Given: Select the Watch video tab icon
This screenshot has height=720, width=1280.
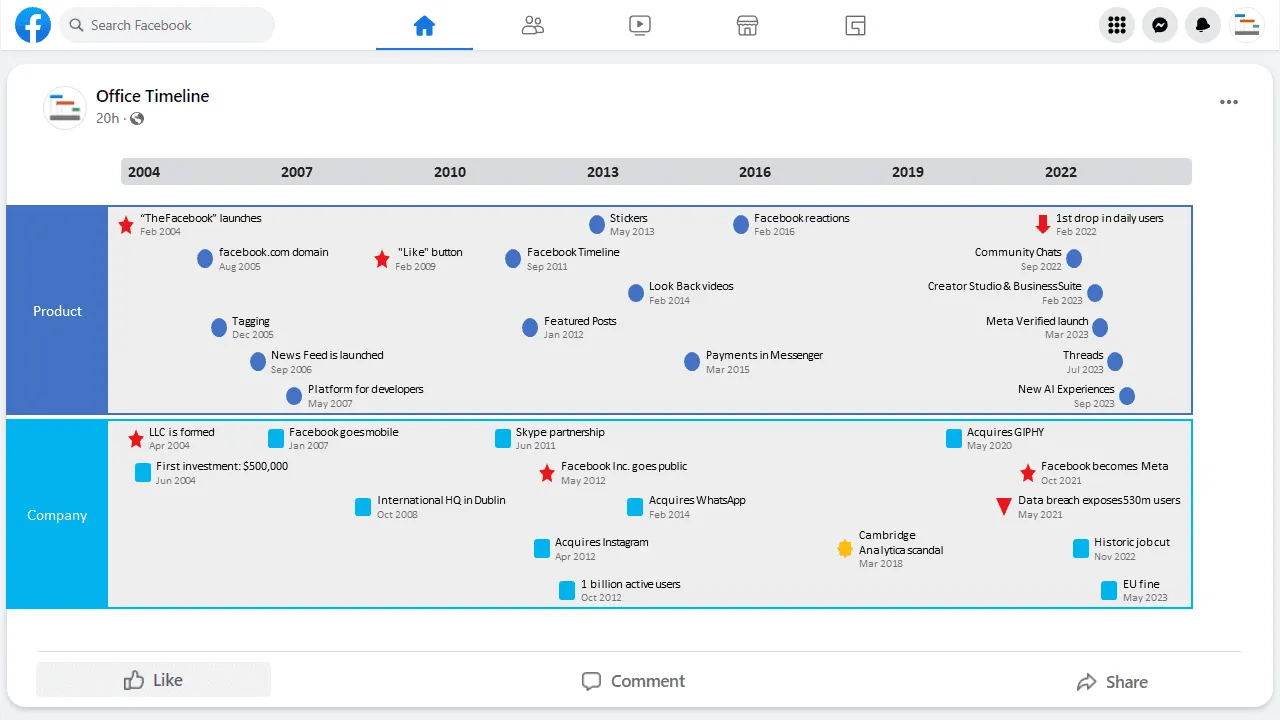Looking at the screenshot, I should (639, 25).
